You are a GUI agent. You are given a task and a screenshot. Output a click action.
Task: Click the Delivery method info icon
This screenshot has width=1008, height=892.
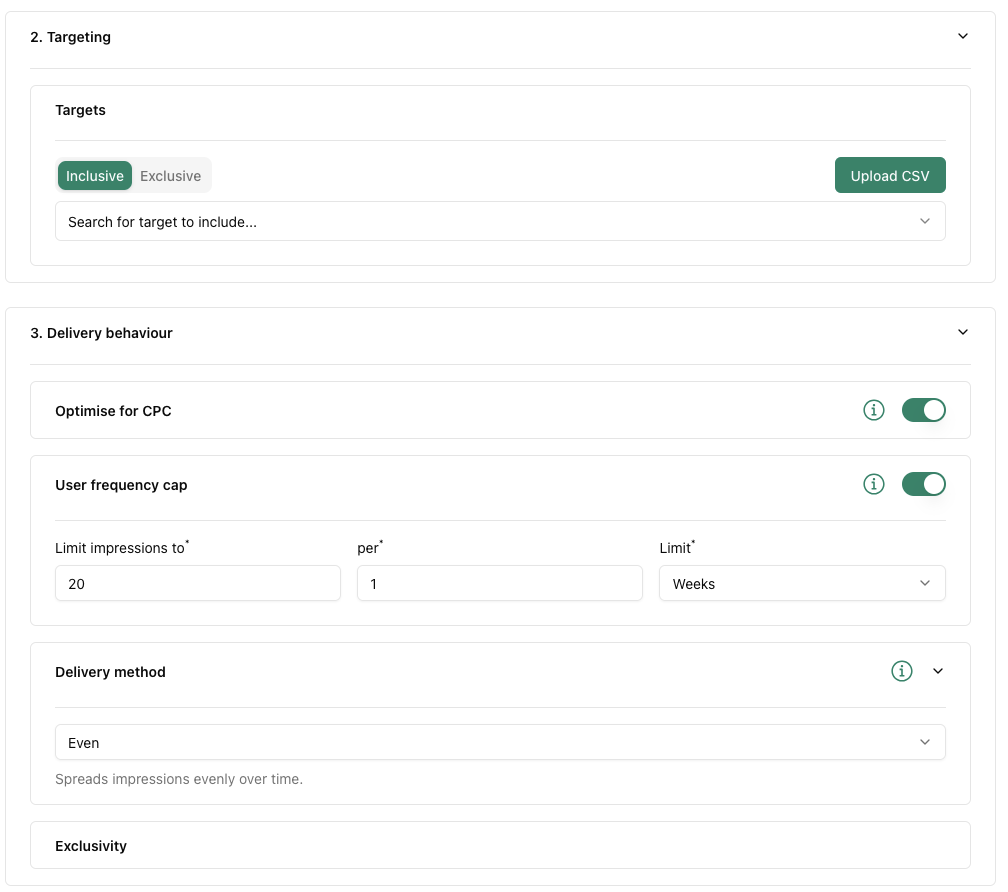[x=902, y=671]
